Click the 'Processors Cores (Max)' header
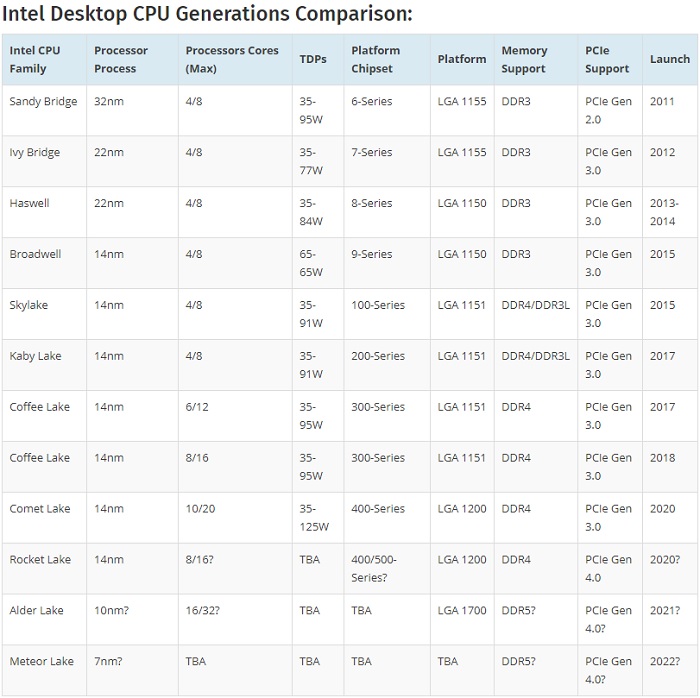This screenshot has height=698, width=700. click(x=231, y=59)
